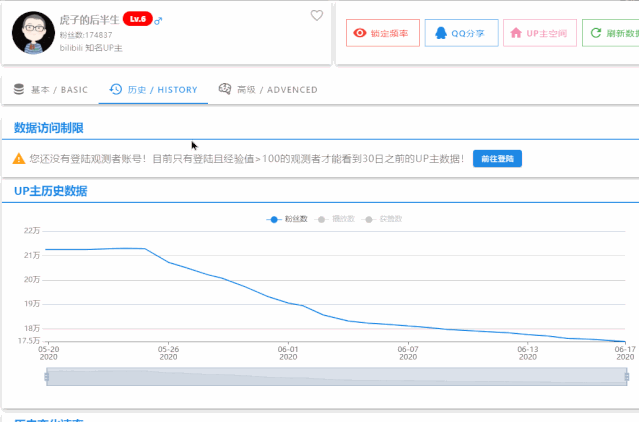This screenshot has width=639, height=422.
Task: Click the heart favorite icon
Action: (317, 15)
